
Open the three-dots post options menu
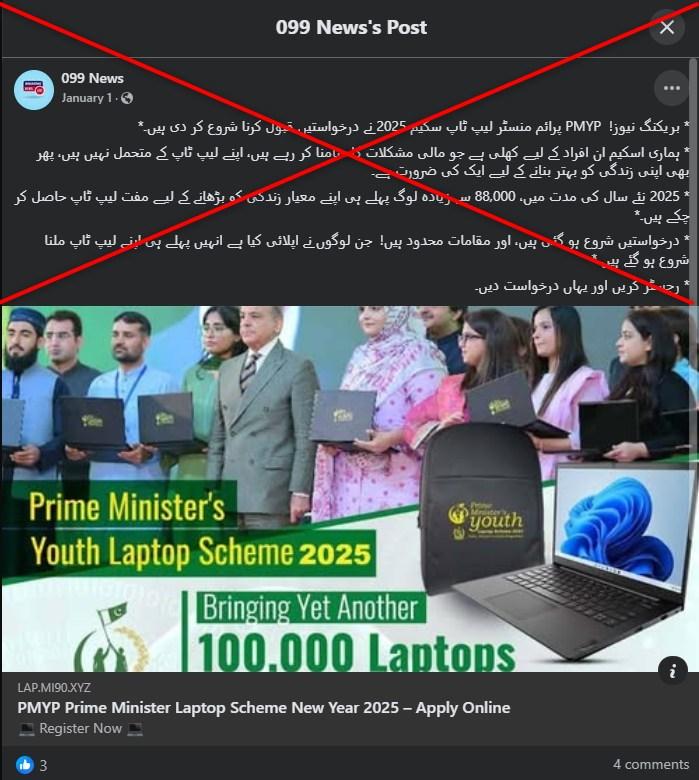pos(671,88)
